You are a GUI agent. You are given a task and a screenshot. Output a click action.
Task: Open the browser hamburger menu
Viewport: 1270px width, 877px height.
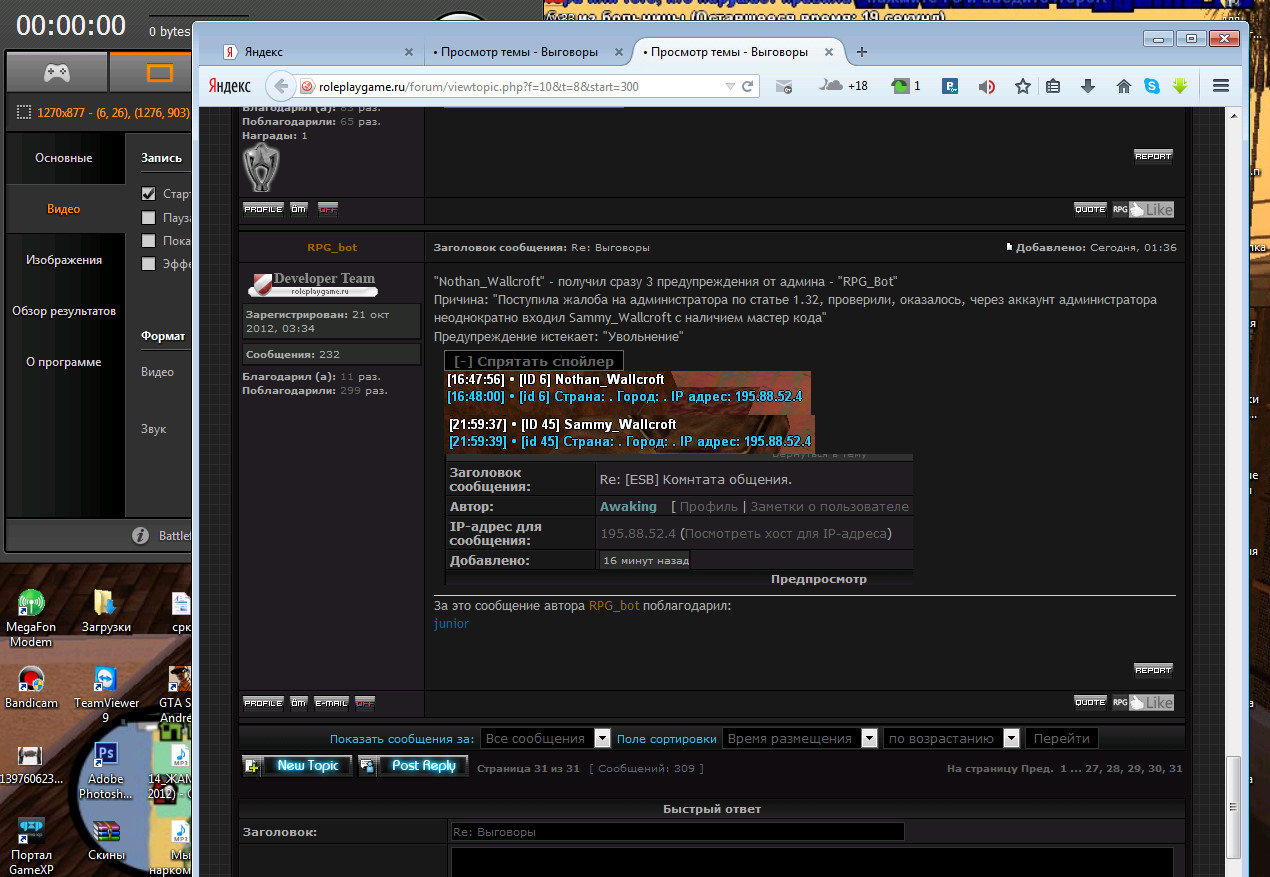(x=1220, y=86)
